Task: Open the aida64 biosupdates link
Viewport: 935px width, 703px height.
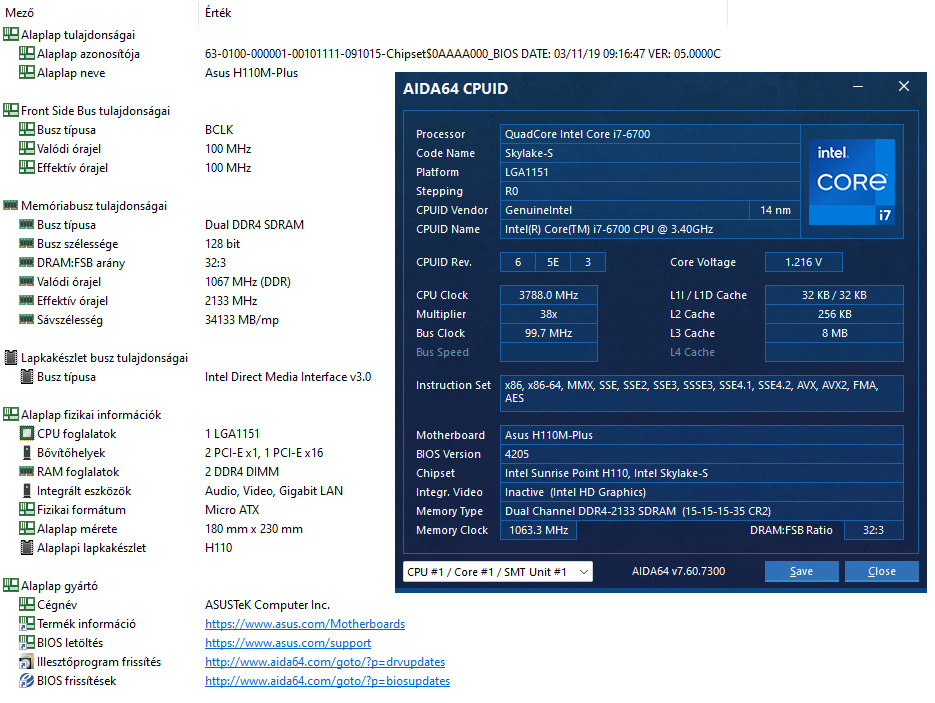Action: pos(327,681)
